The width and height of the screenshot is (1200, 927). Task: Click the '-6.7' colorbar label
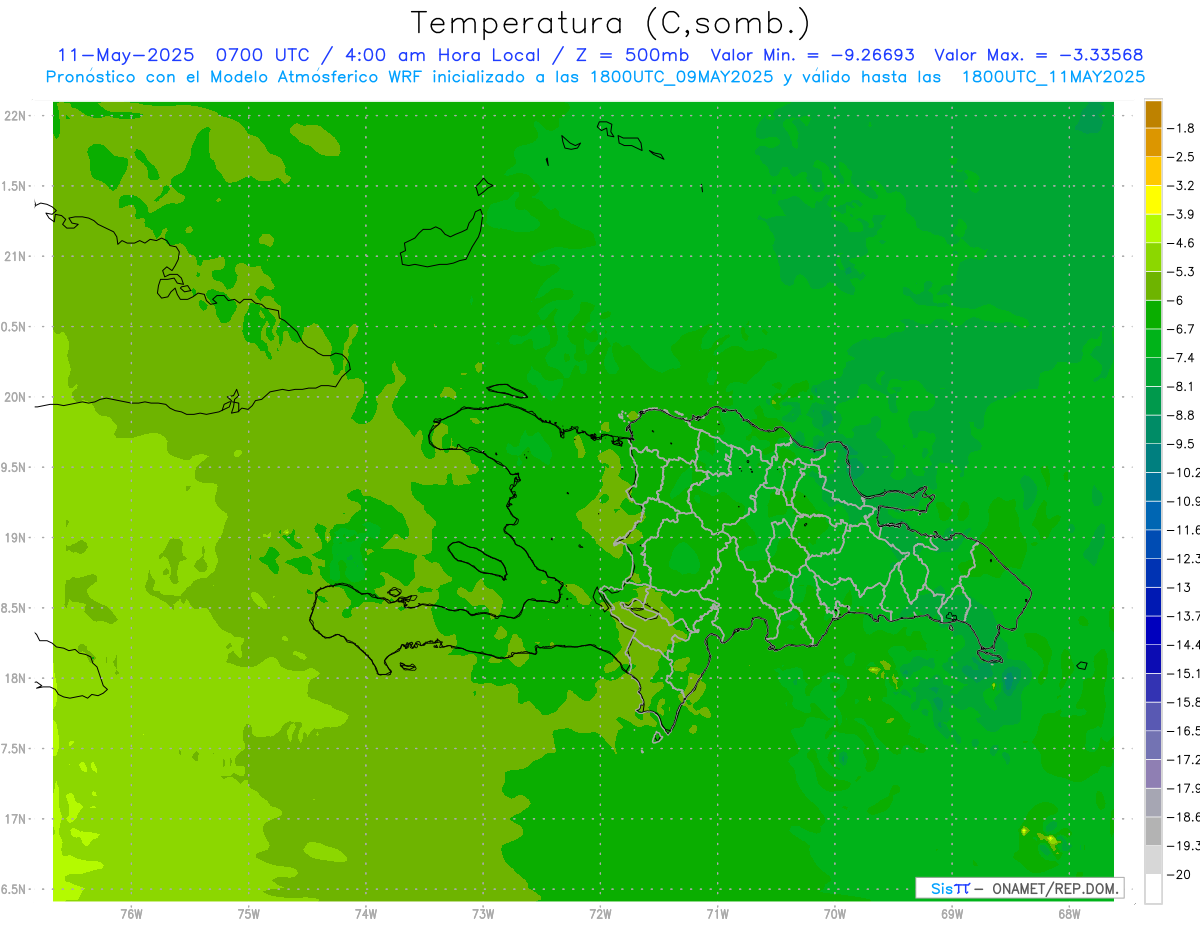pos(1181,329)
